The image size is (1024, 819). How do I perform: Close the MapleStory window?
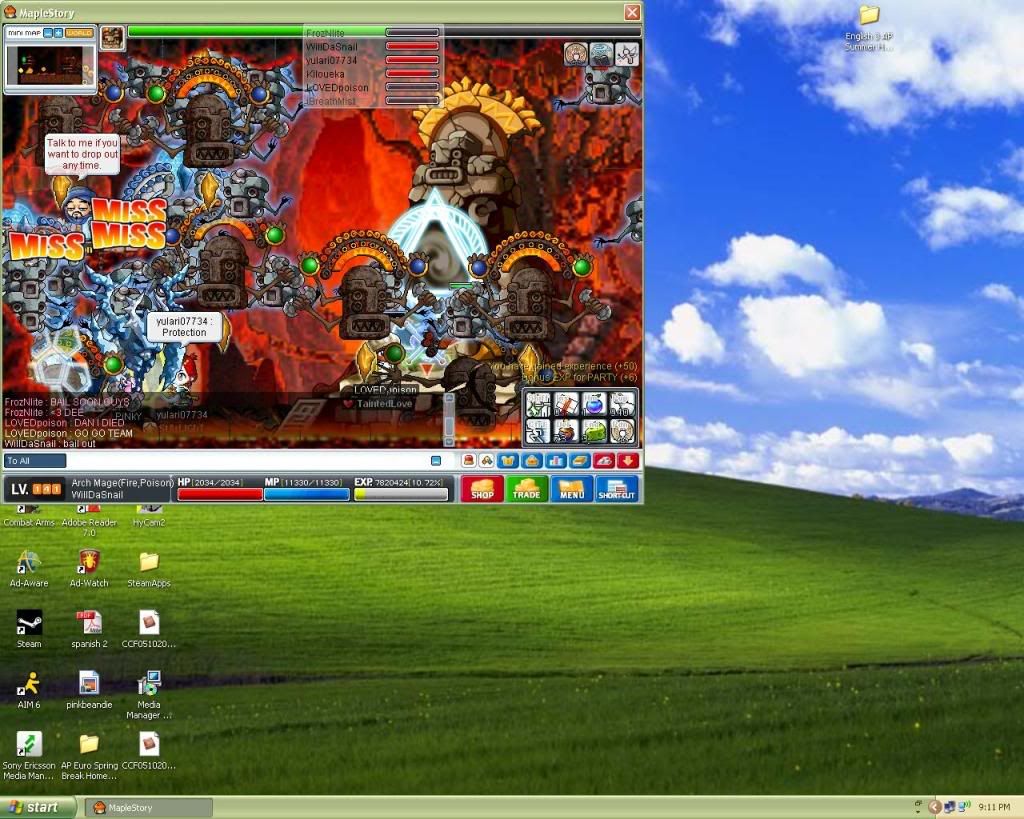point(632,12)
